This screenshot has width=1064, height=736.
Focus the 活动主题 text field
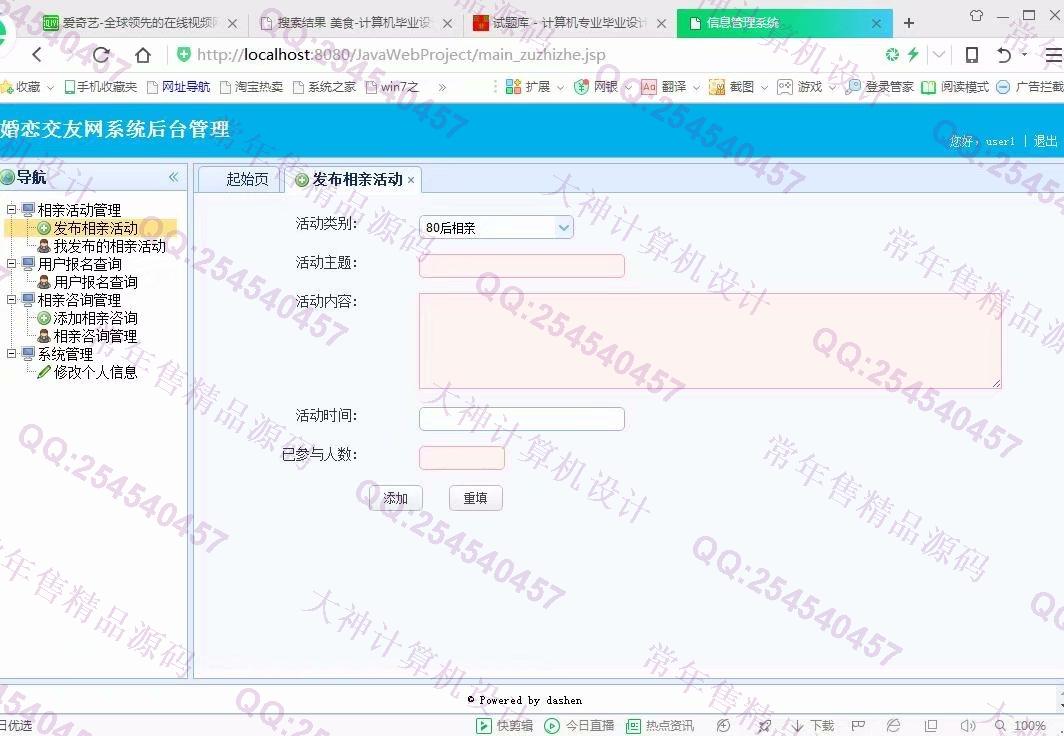[521, 266]
